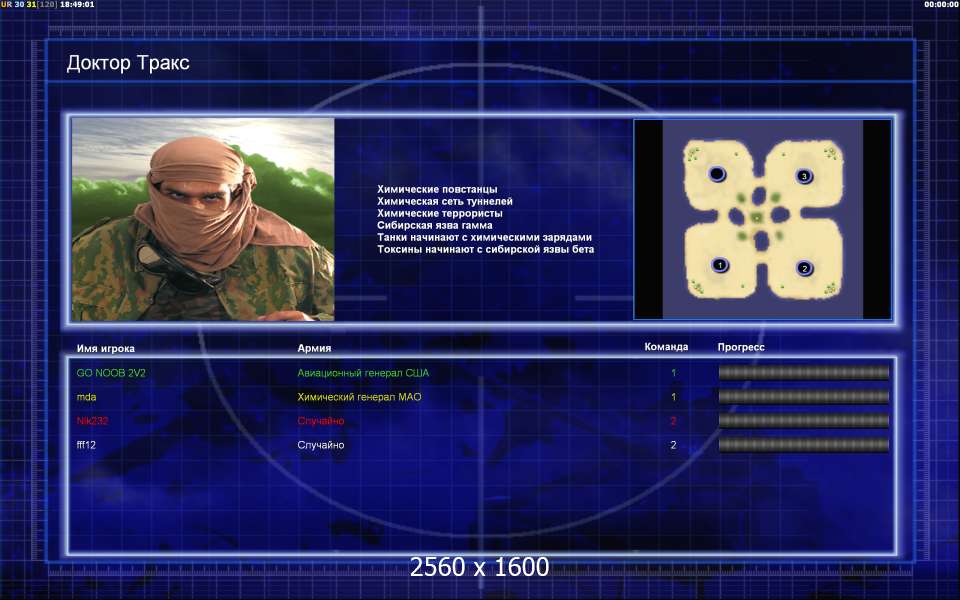Click the Команда column header

coord(666,347)
